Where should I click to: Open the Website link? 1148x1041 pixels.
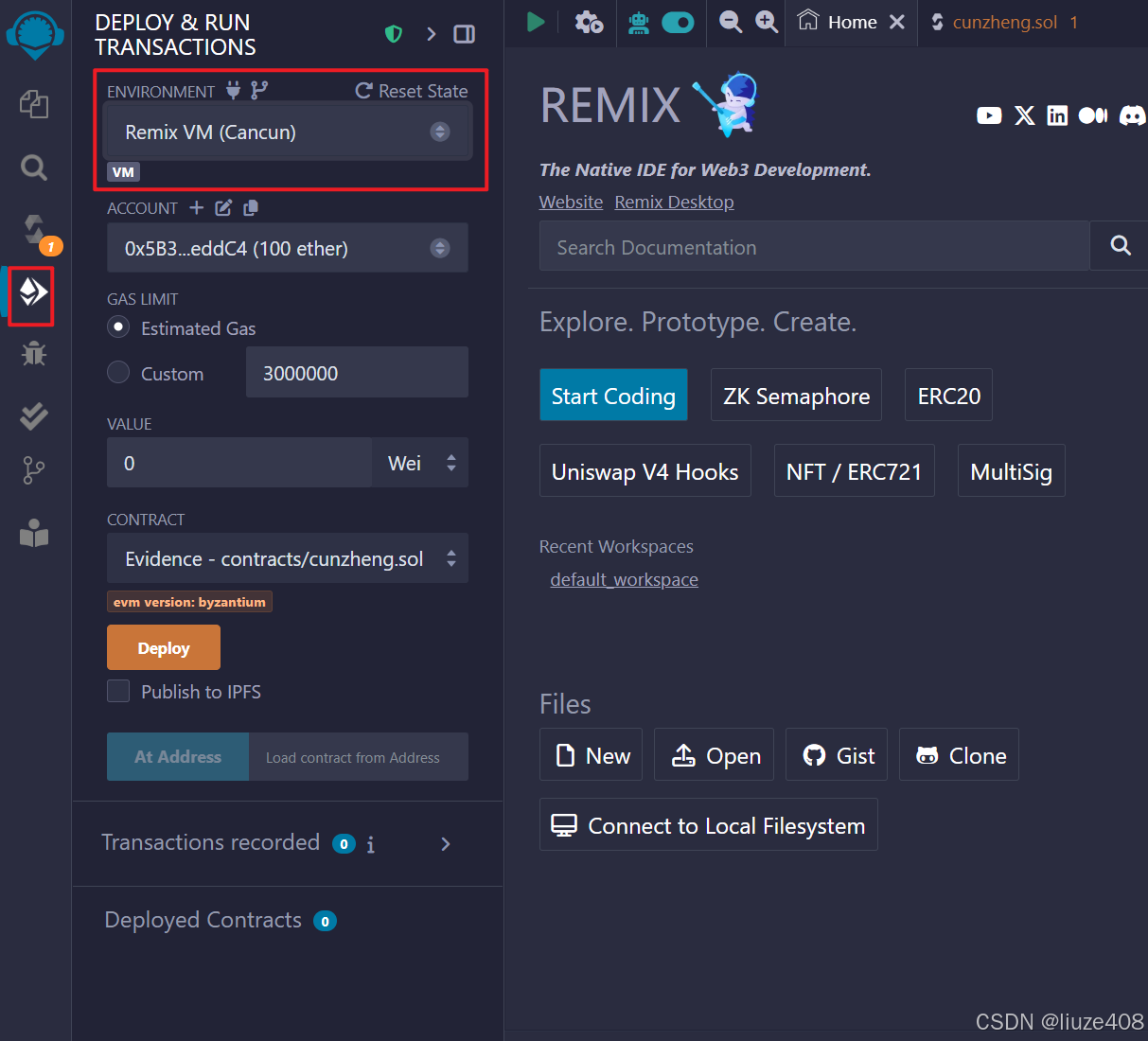tap(571, 202)
